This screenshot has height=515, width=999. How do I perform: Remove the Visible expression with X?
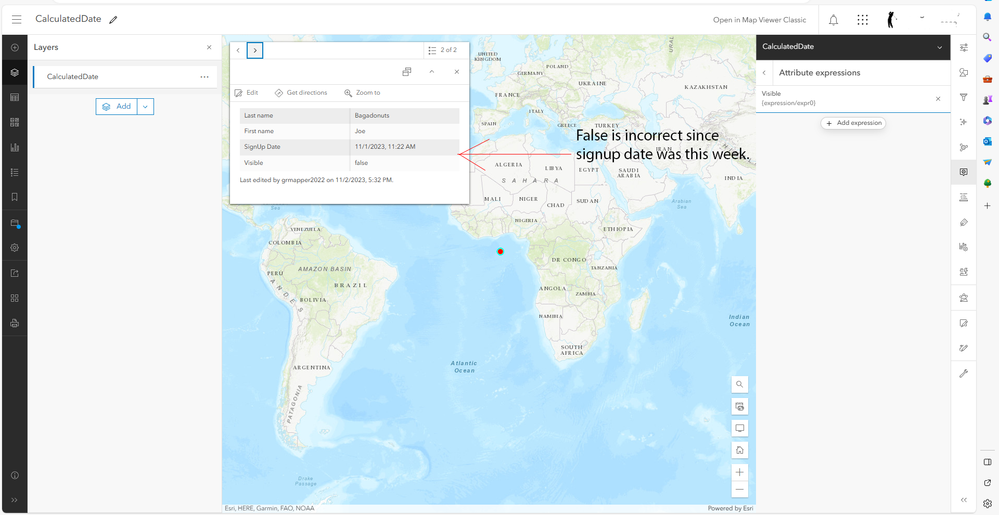938,99
